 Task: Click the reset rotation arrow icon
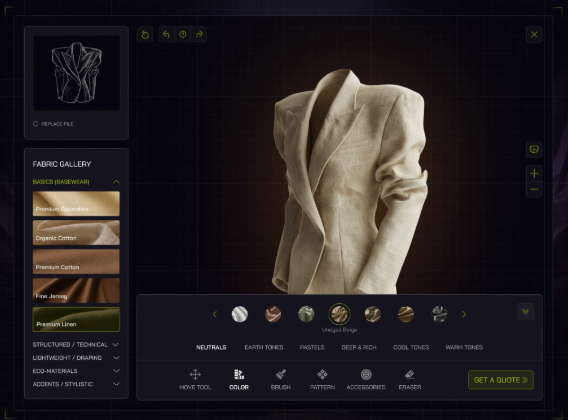[145, 35]
